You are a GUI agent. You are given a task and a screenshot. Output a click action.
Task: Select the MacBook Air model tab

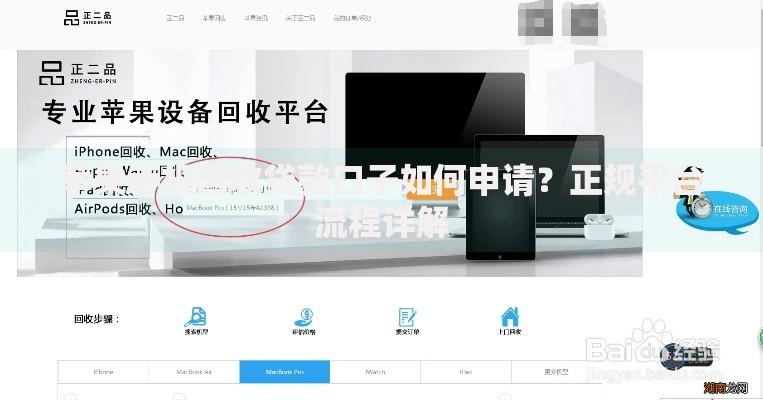click(194, 372)
